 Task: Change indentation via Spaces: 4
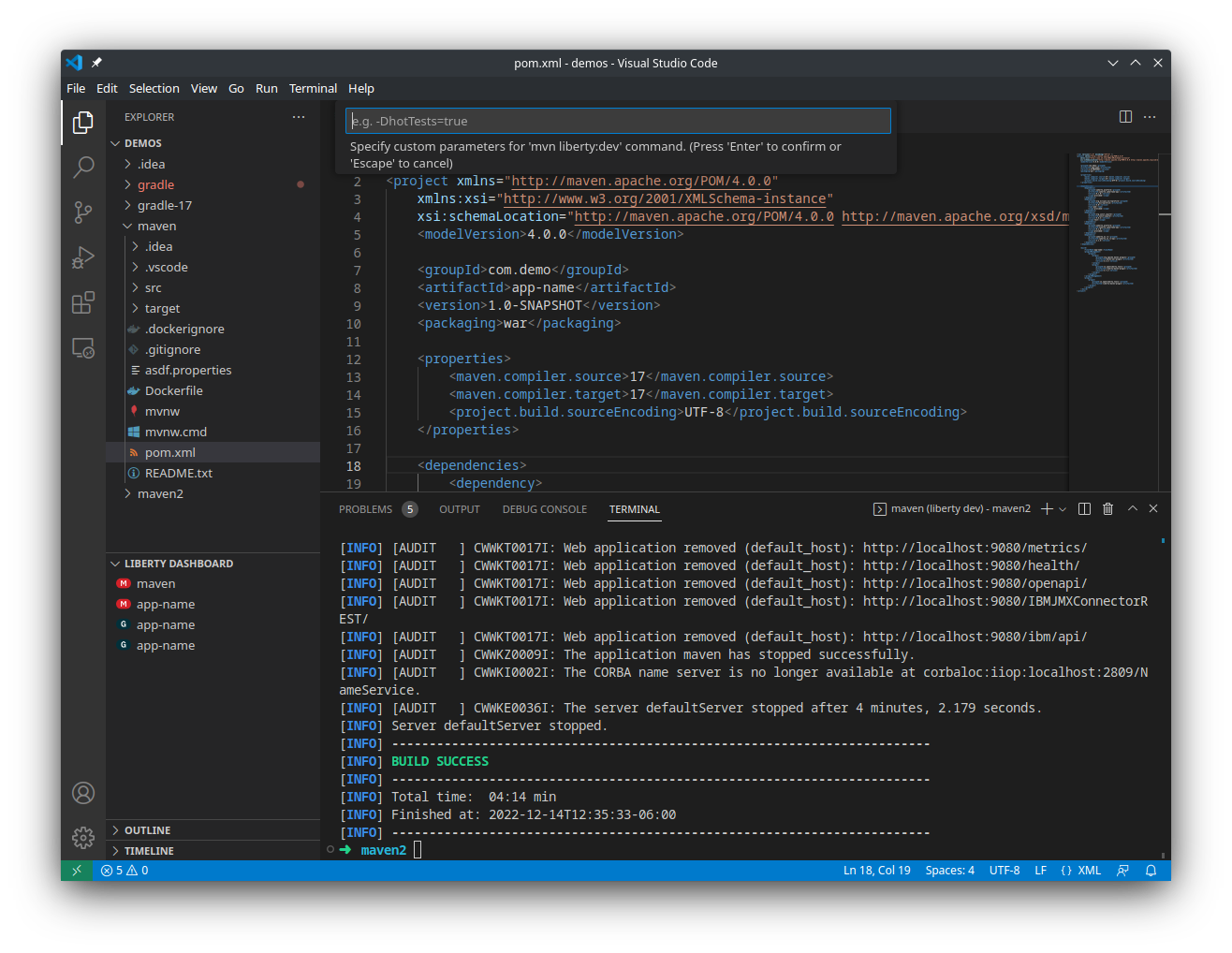949,871
